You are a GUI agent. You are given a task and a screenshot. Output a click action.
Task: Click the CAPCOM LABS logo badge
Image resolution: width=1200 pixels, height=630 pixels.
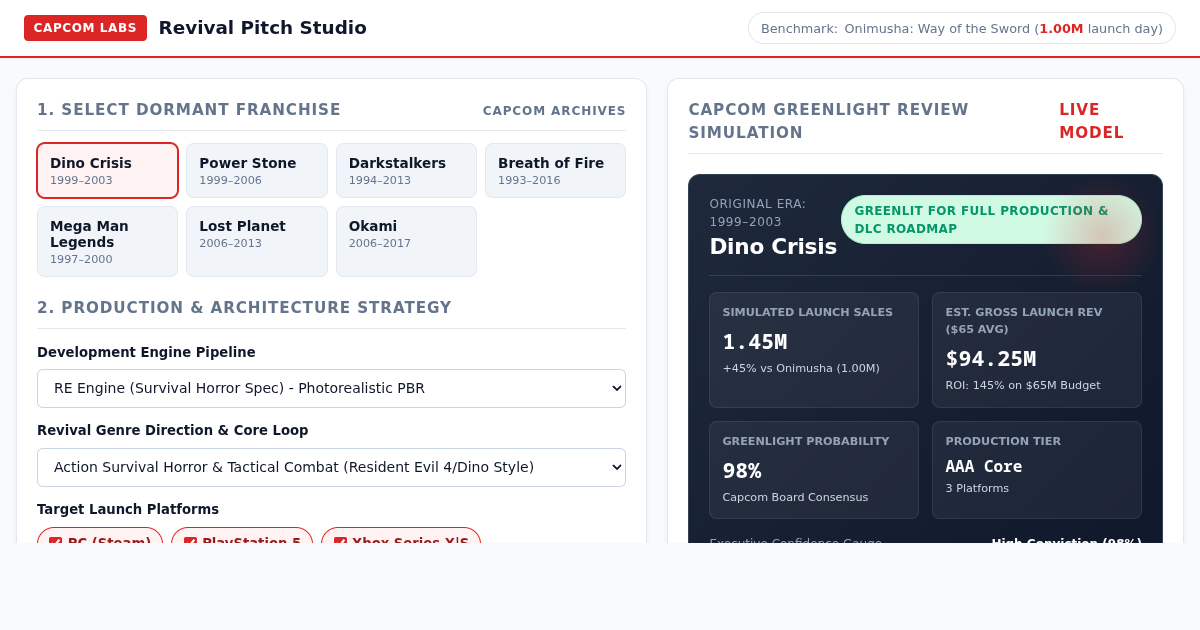tap(85, 28)
